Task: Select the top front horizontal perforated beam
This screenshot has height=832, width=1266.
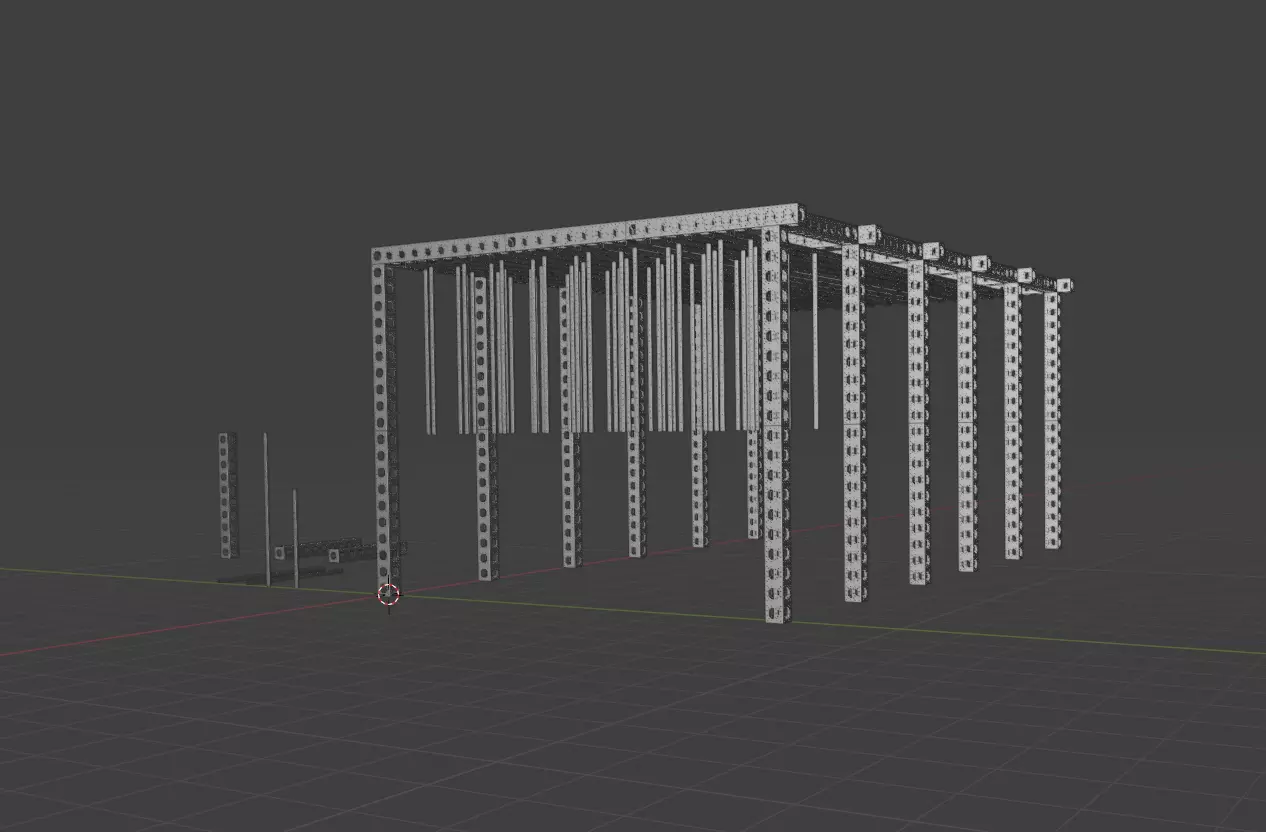Action: click(x=586, y=232)
